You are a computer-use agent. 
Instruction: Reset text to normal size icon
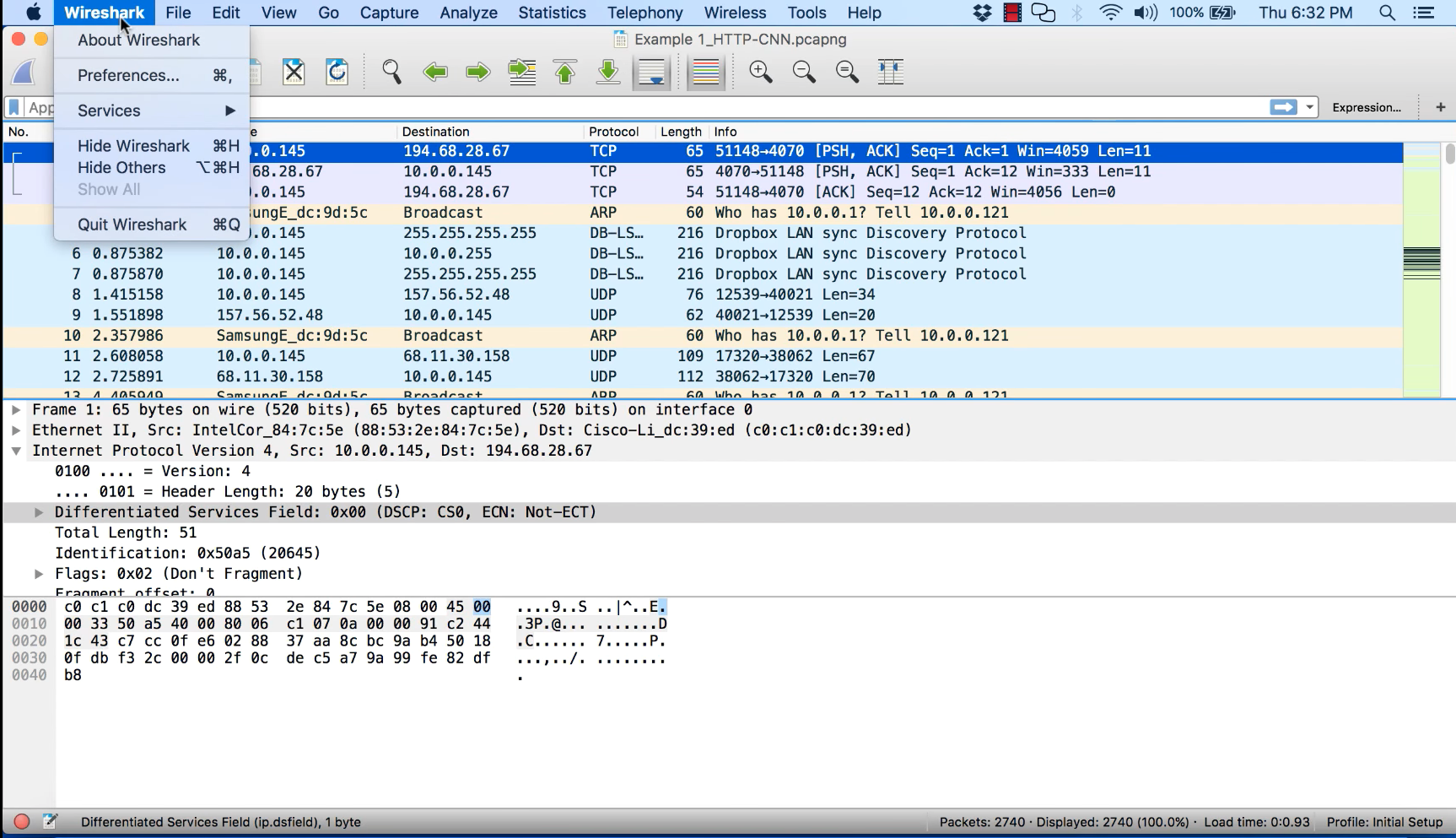(847, 72)
